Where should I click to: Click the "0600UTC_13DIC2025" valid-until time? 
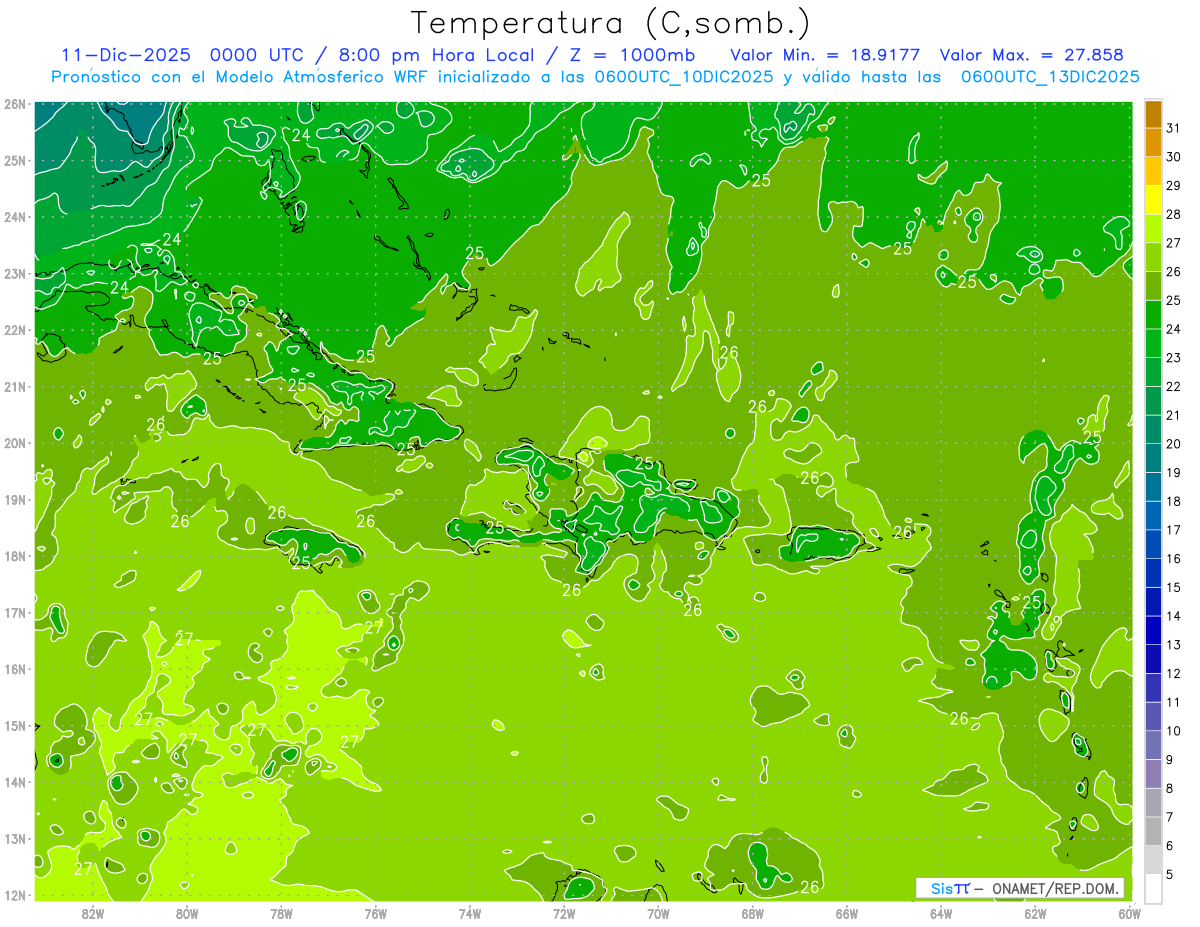1050,77
